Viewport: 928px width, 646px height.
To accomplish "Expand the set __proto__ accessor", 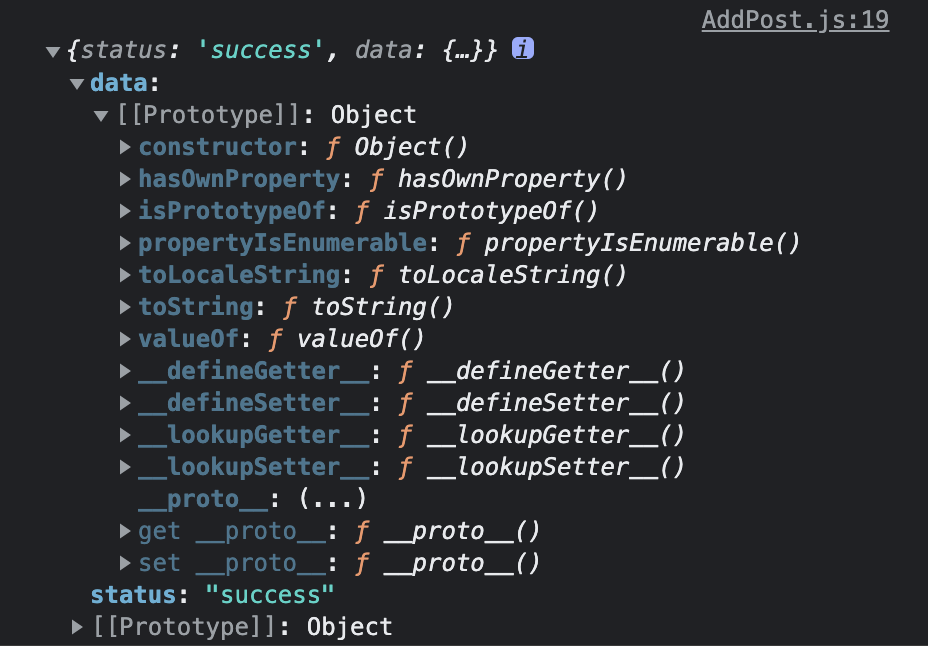I will (x=125, y=563).
